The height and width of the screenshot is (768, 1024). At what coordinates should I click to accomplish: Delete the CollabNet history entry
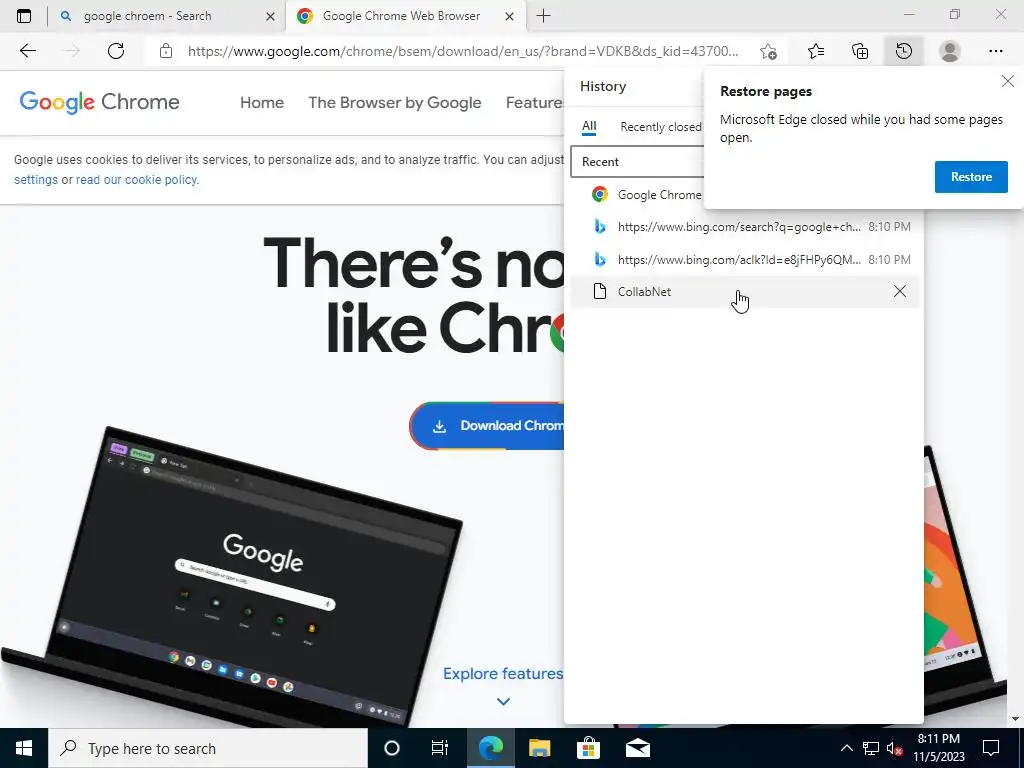[900, 291]
